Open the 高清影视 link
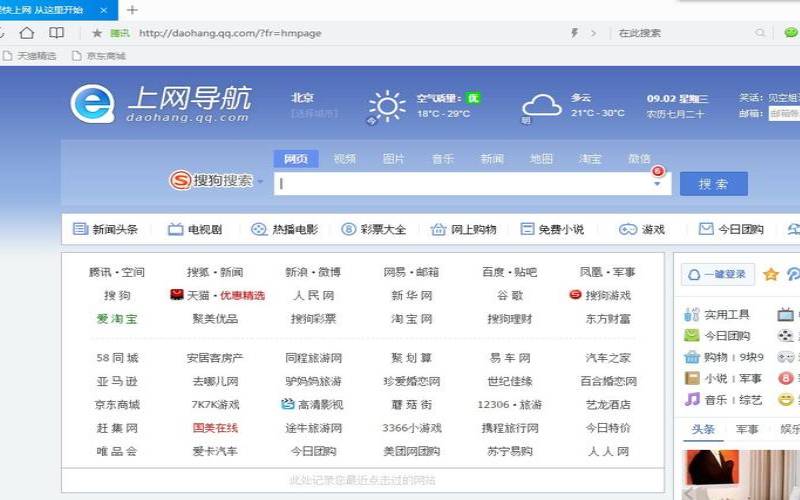800x500 pixels. pyautogui.click(x=312, y=405)
